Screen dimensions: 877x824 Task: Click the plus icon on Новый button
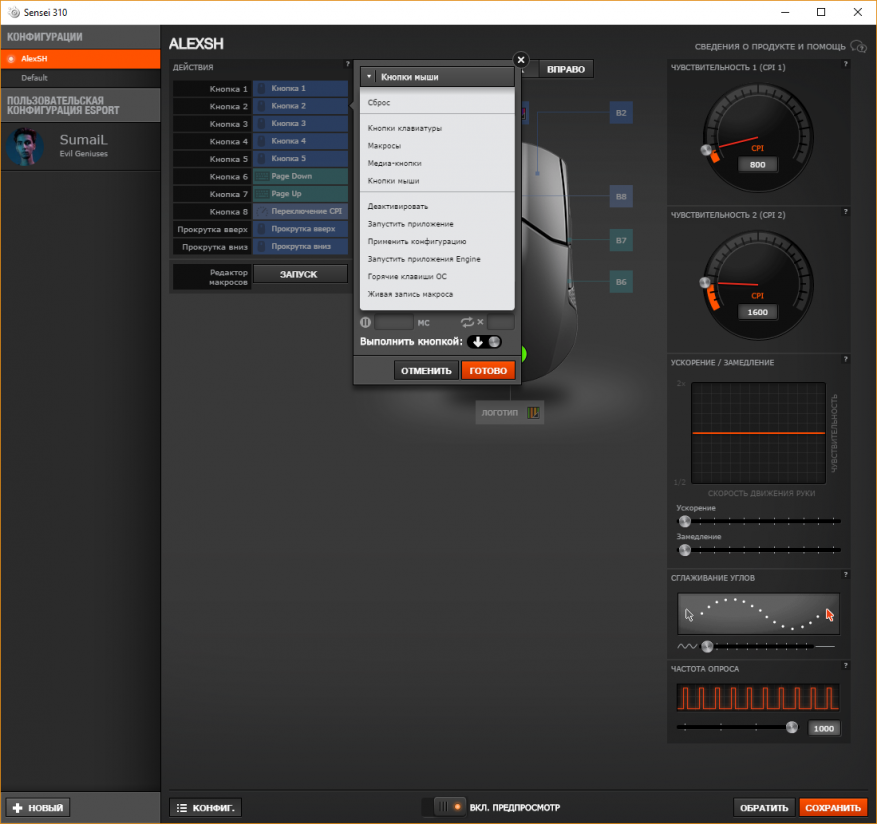coord(17,808)
